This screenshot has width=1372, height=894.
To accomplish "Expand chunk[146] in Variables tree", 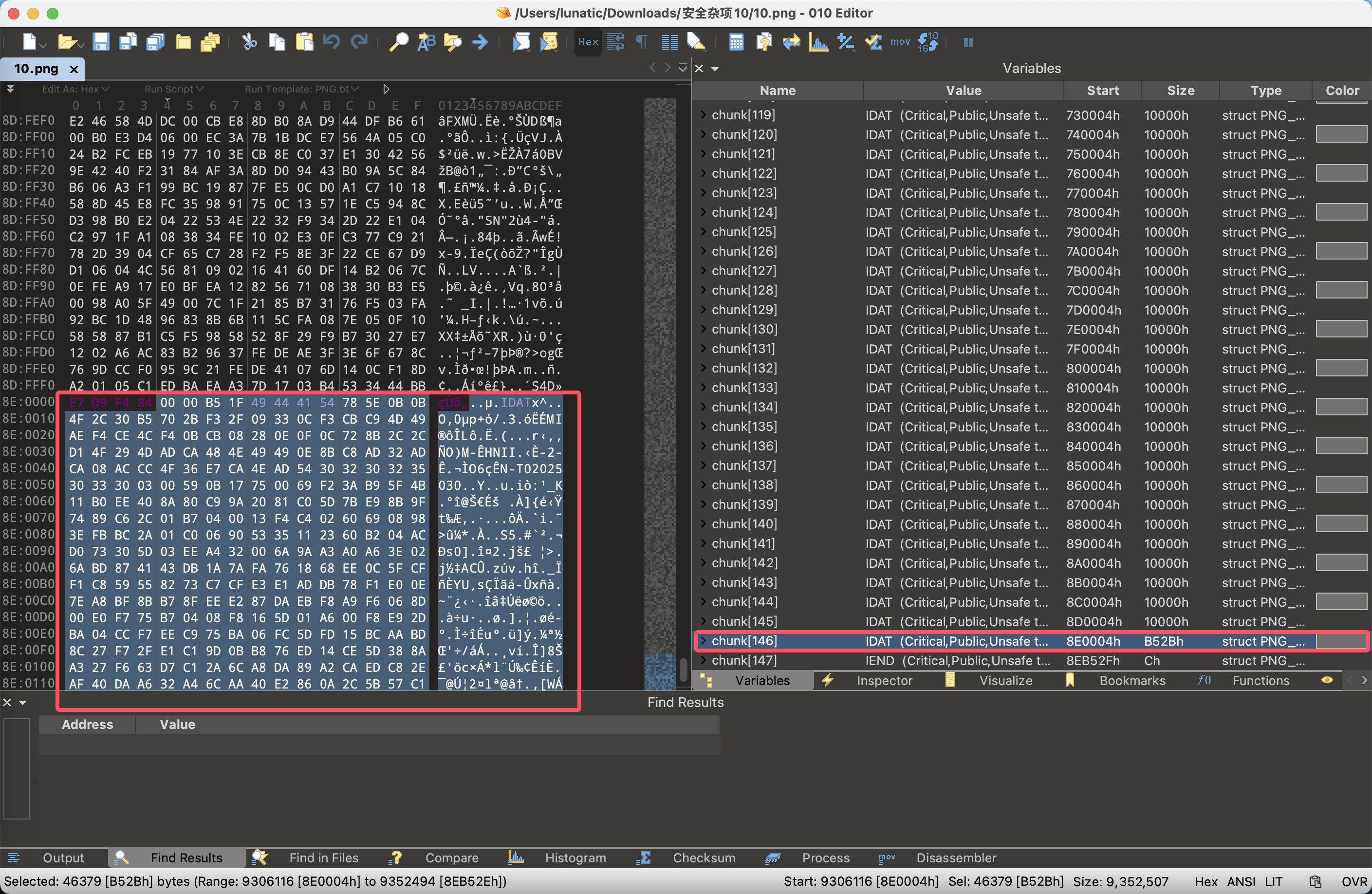I will [x=704, y=640].
